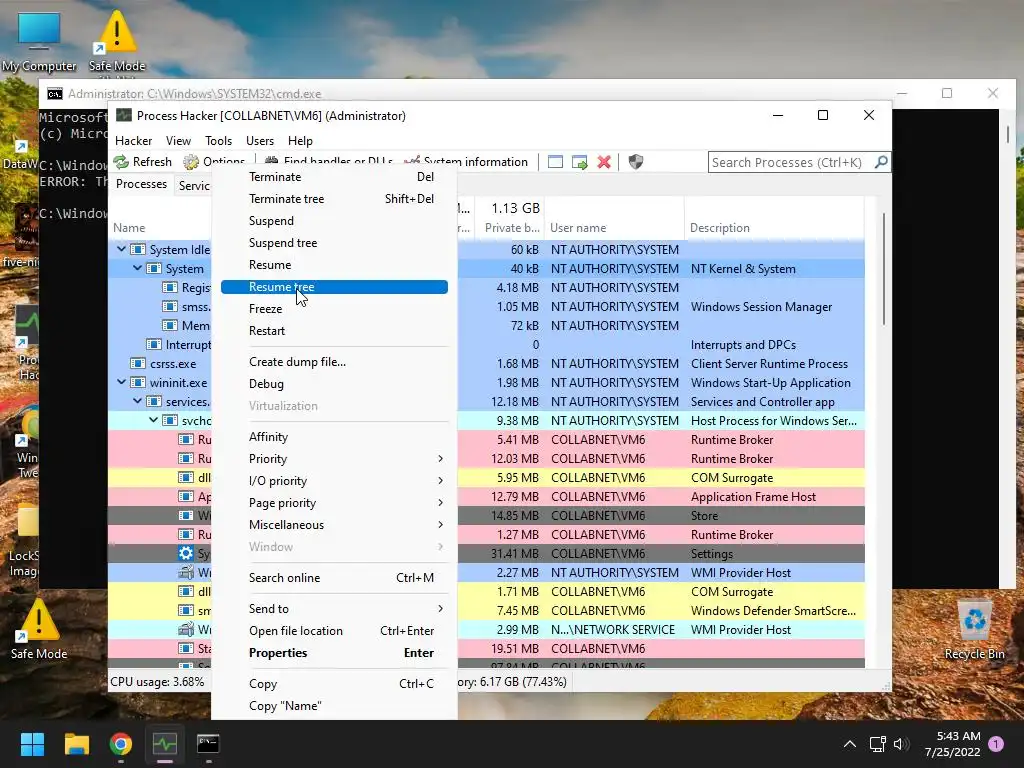1024x768 pixels.
Task: Click Resume in context menu
Action: click(x=334, y=265)
